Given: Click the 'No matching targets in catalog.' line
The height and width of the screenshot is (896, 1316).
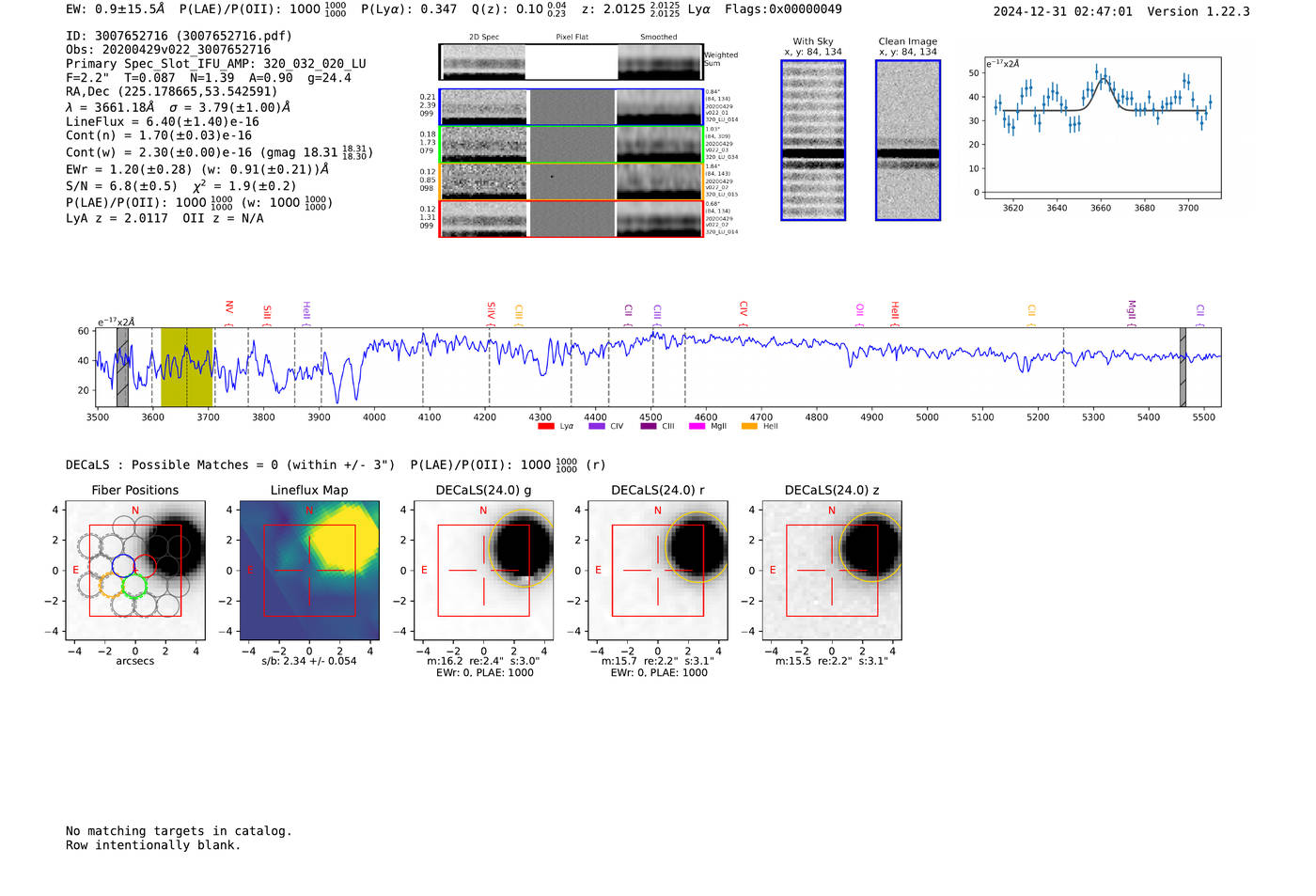Looking at the screenshot, I should click(x=179, y=831).
